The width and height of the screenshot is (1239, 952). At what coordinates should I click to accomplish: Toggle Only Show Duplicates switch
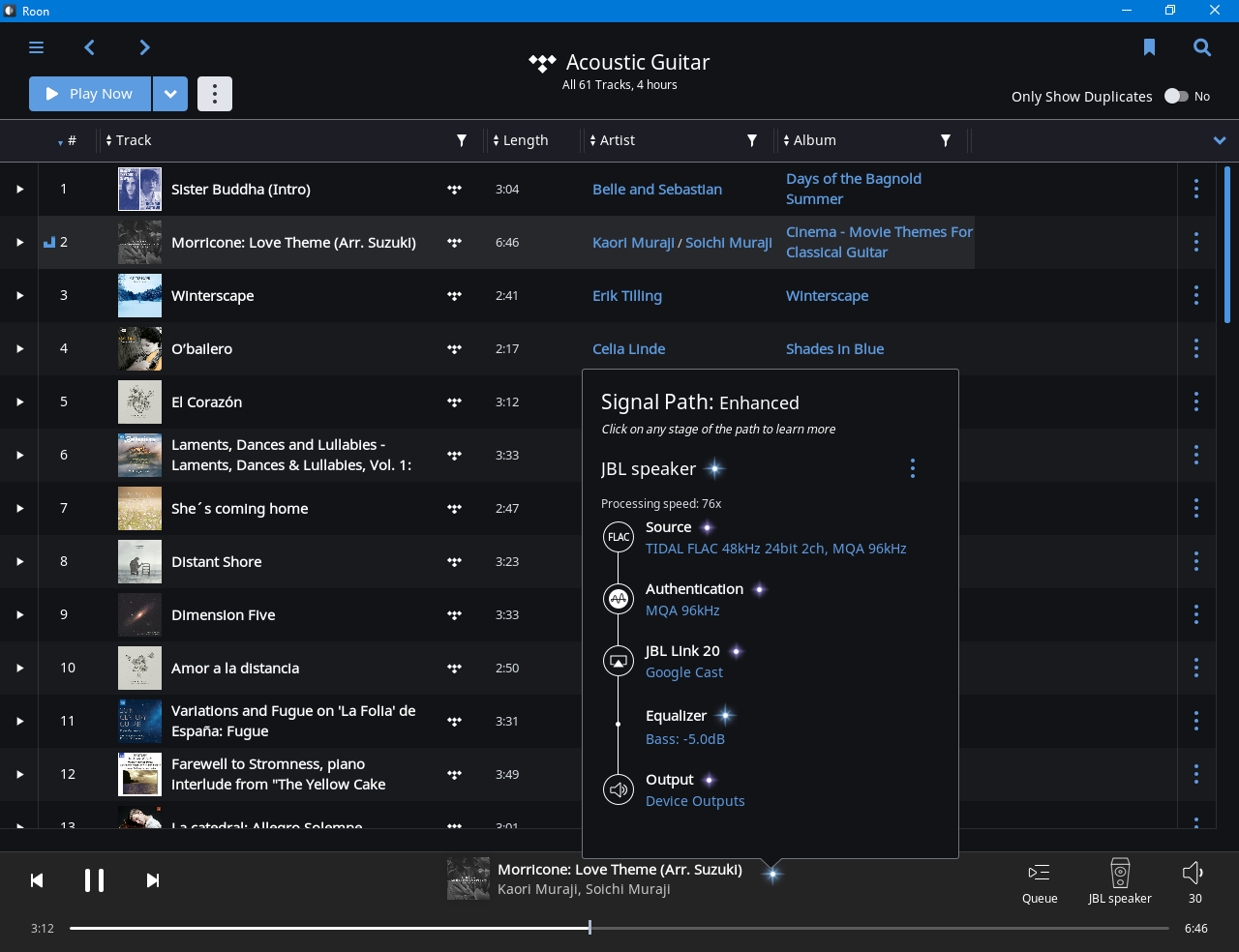pyautogui.click(x=1176, y=96)
